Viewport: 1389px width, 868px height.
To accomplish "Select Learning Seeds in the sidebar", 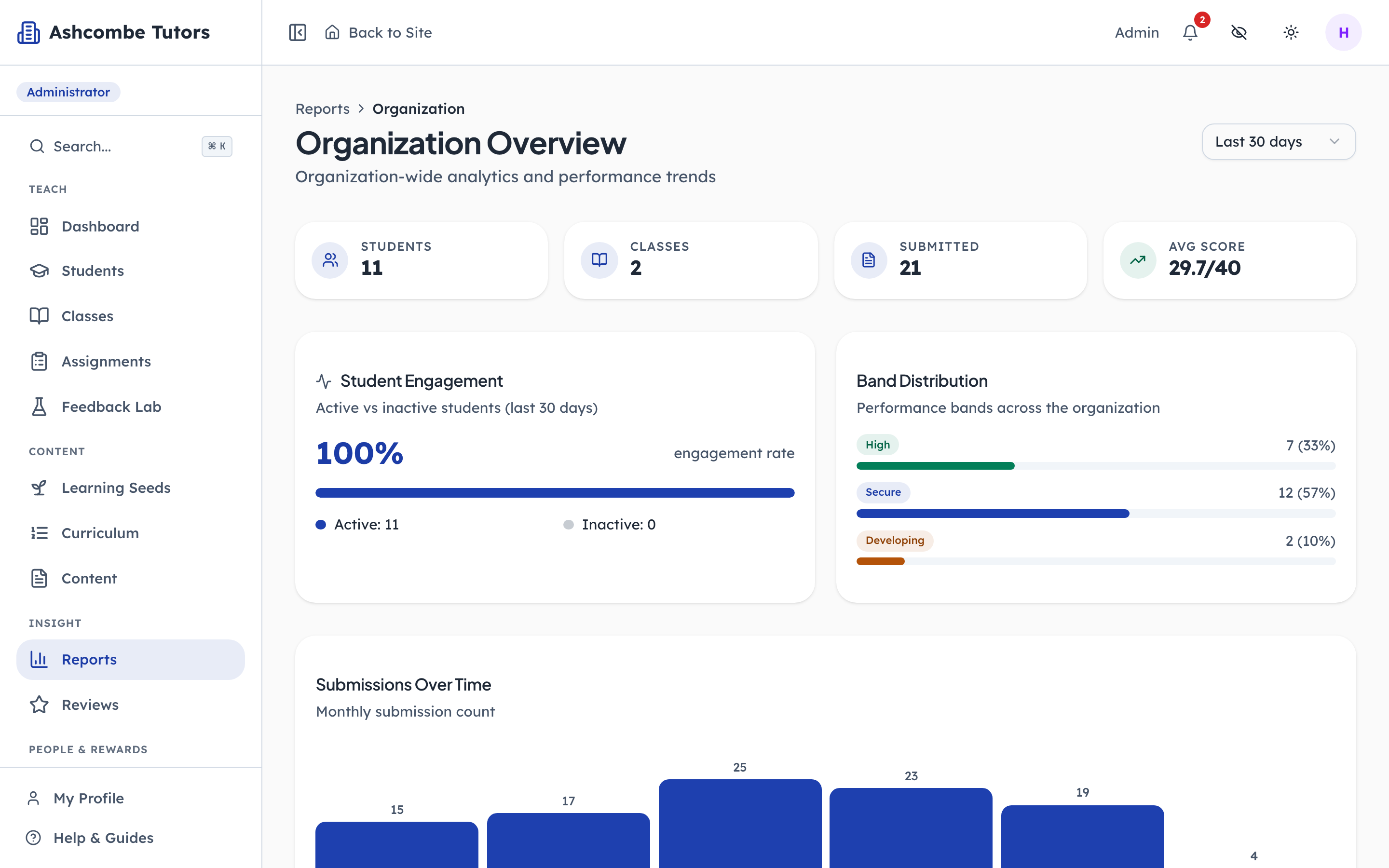I will 131,488.
